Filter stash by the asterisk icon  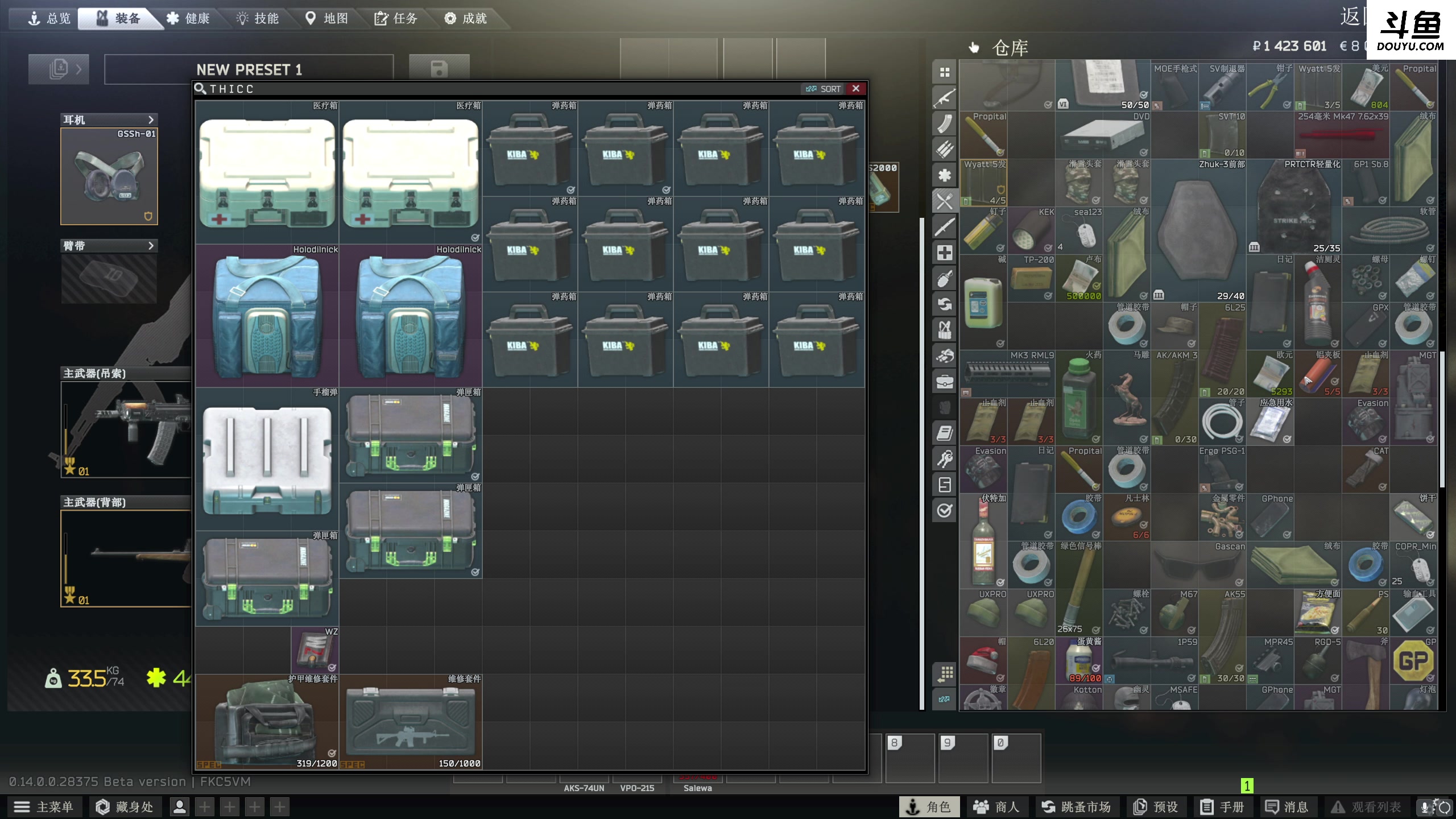pyautogui.click(x=945, y=175)
